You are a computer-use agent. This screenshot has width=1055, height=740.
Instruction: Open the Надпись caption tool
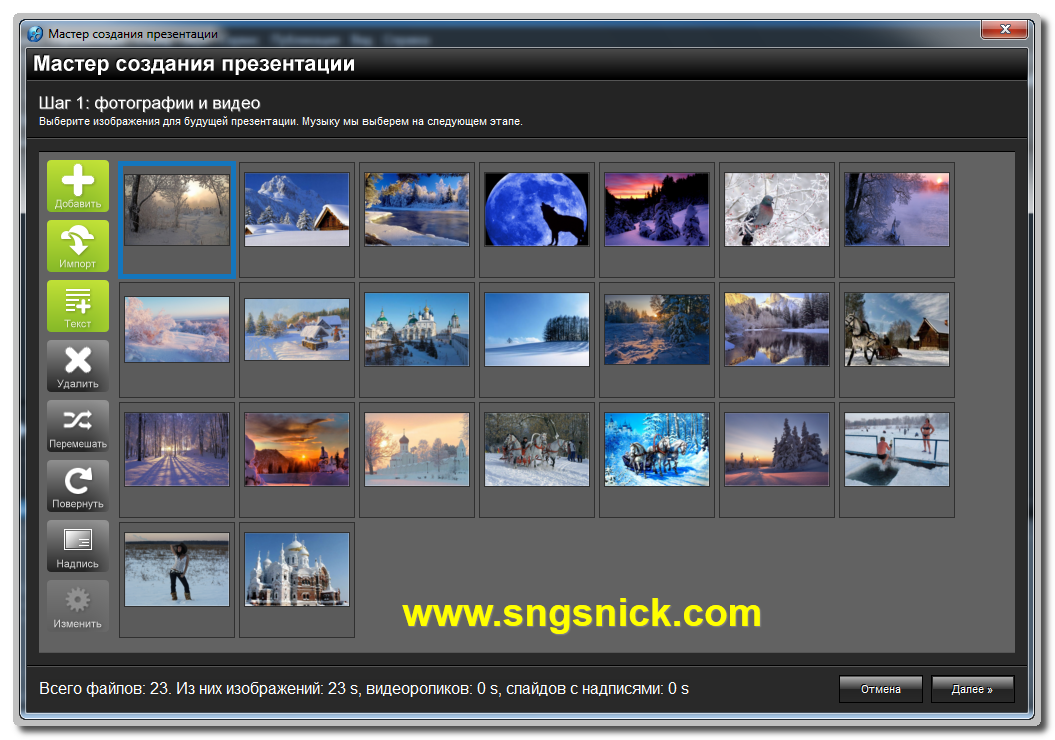tap(77, 546)
